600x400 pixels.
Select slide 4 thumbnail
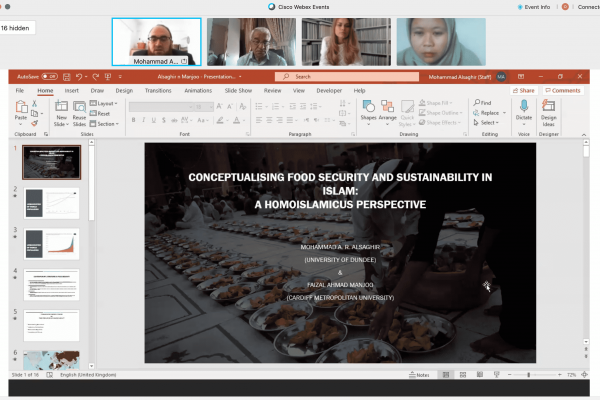click(51, 285)
